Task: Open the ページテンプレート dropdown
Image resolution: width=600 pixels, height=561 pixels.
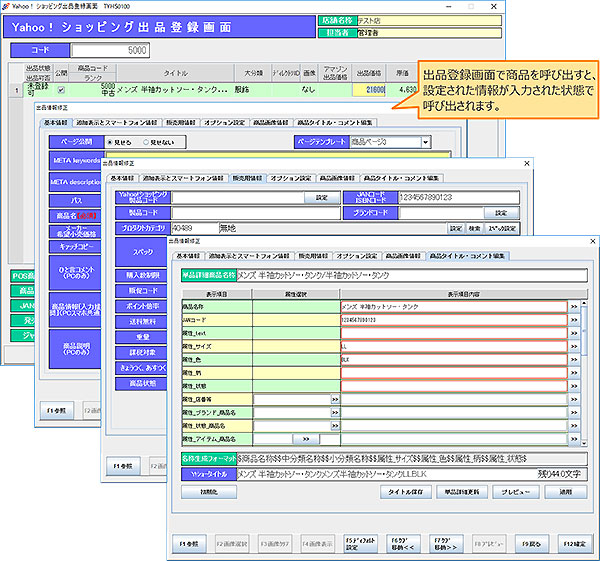Action: click(x=426, y=142)
